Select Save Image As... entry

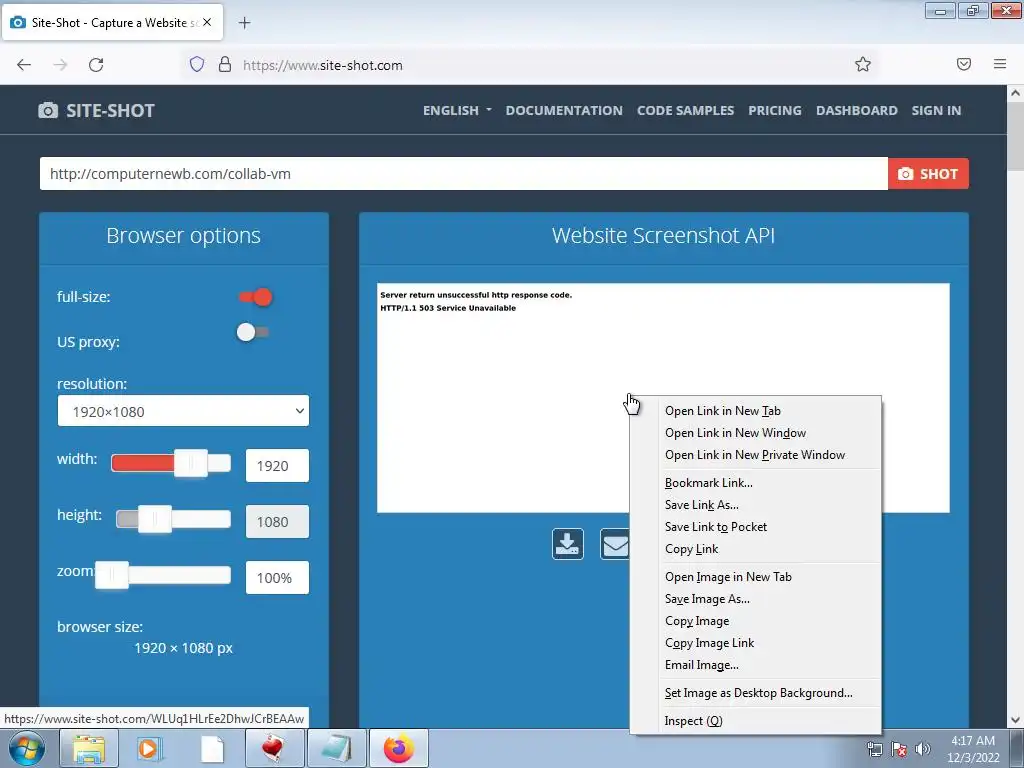[707, 599]
